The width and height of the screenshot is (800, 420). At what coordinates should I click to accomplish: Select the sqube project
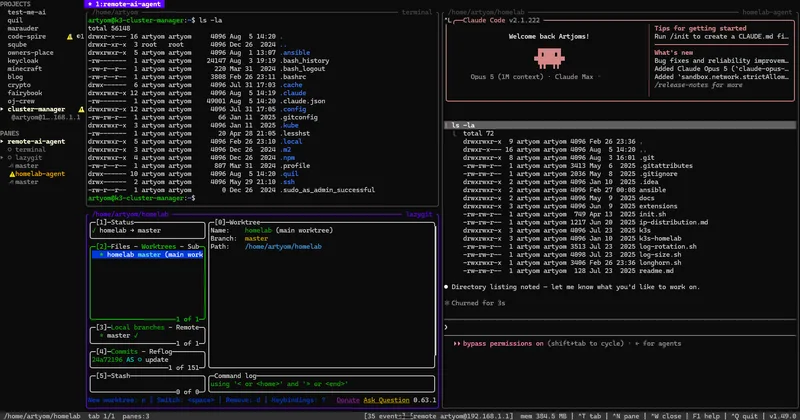pos(17,44)
